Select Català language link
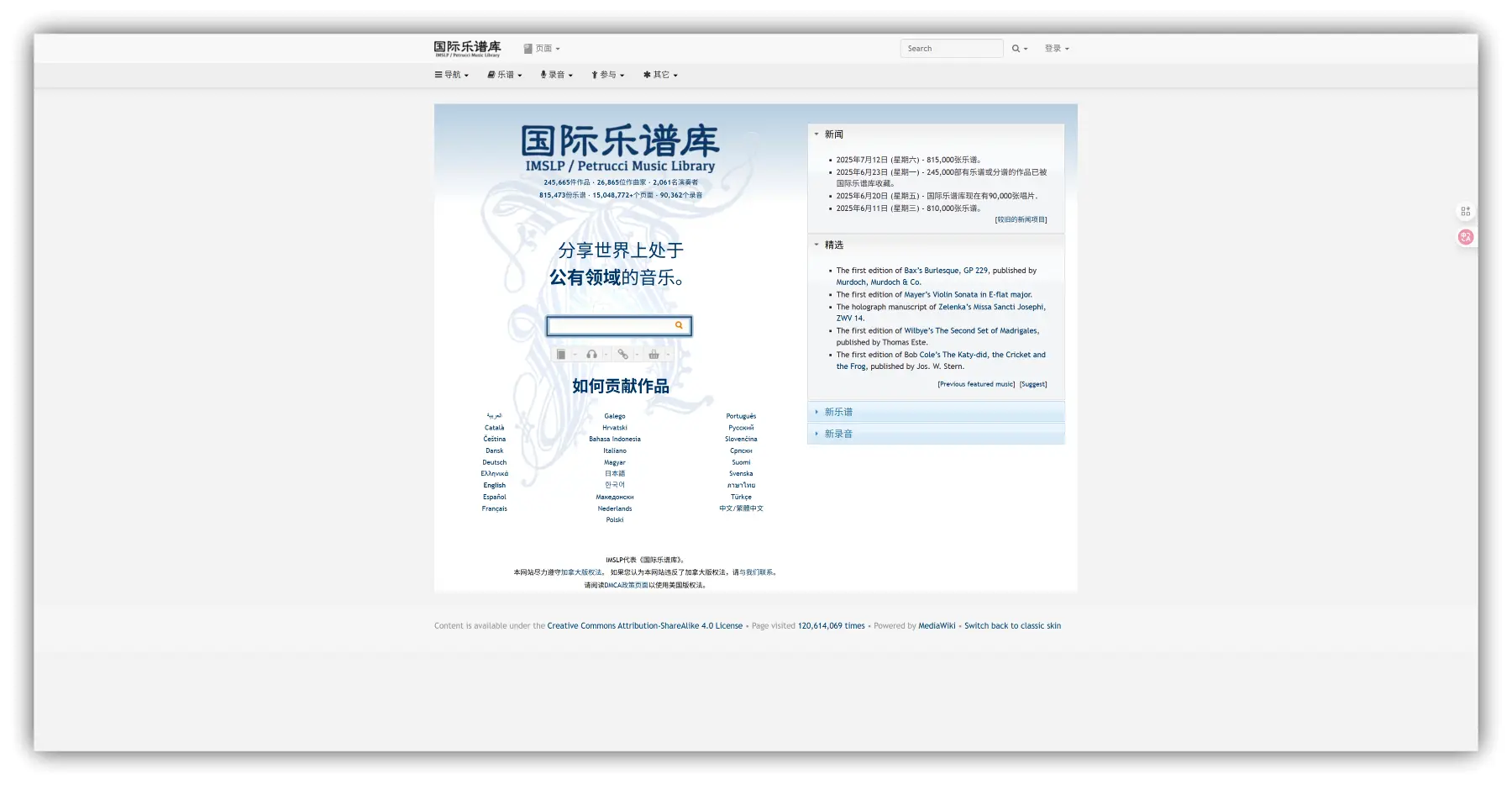Image resolution: width=1512 pixels, height=785 pixels. point(494,428)
